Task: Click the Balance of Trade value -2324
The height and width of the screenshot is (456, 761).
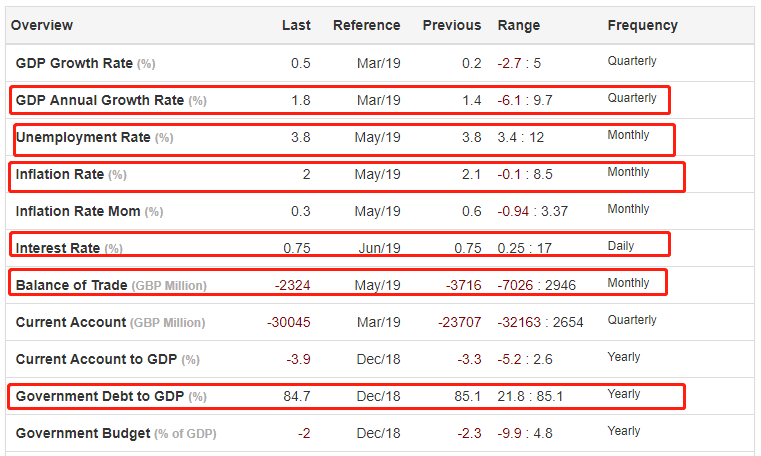Action: coord(292,285)
